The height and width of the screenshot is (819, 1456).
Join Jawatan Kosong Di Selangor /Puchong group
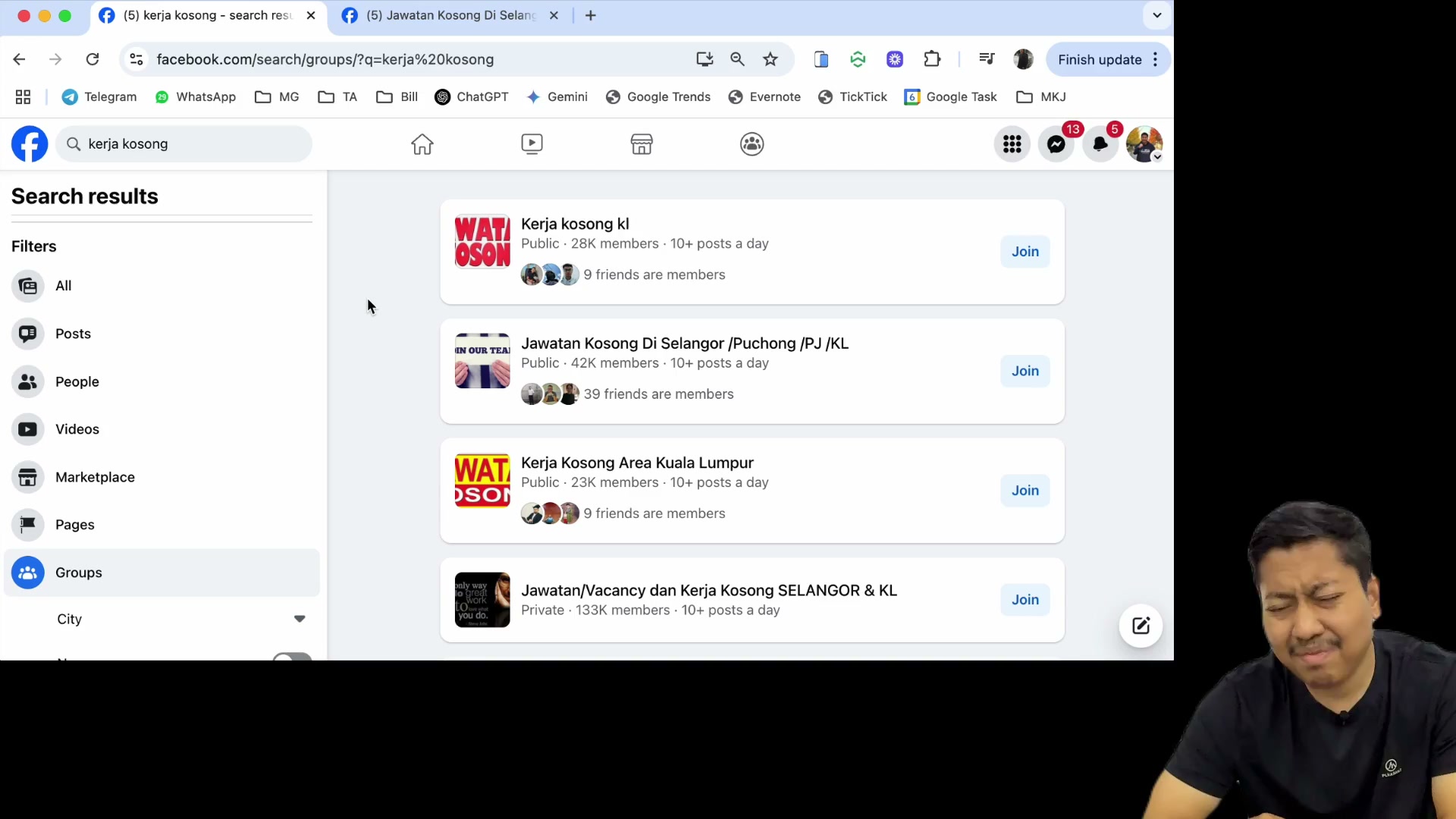(1025, 371)
